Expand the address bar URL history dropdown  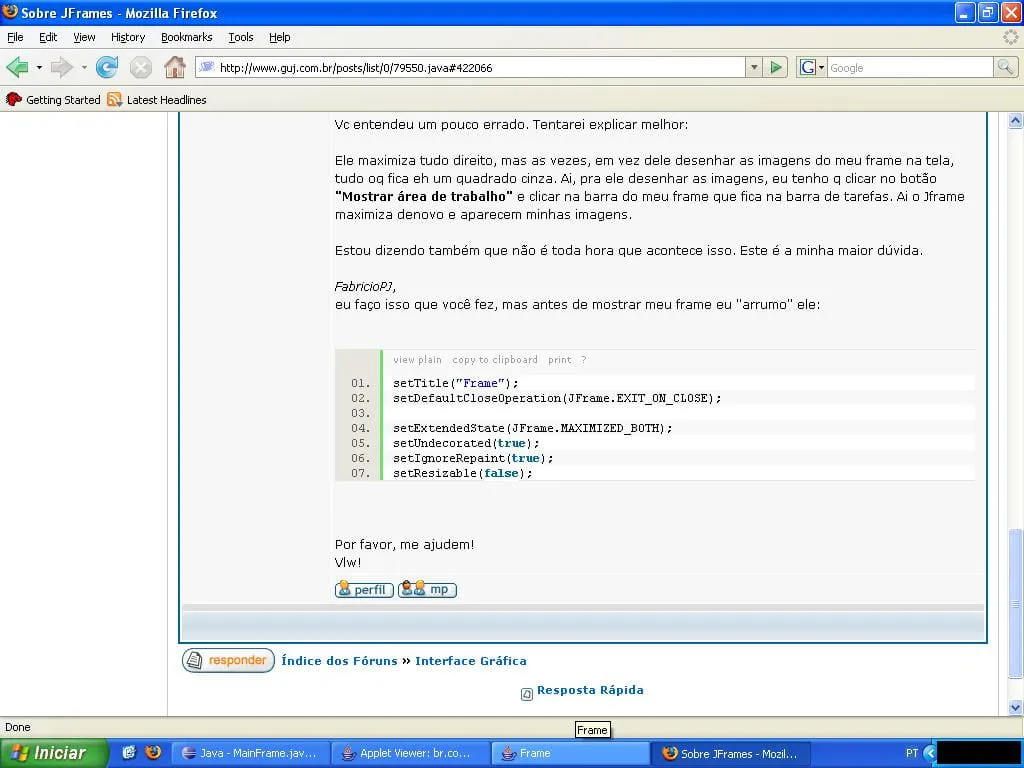pyautogui.click(x=754, y=67)
